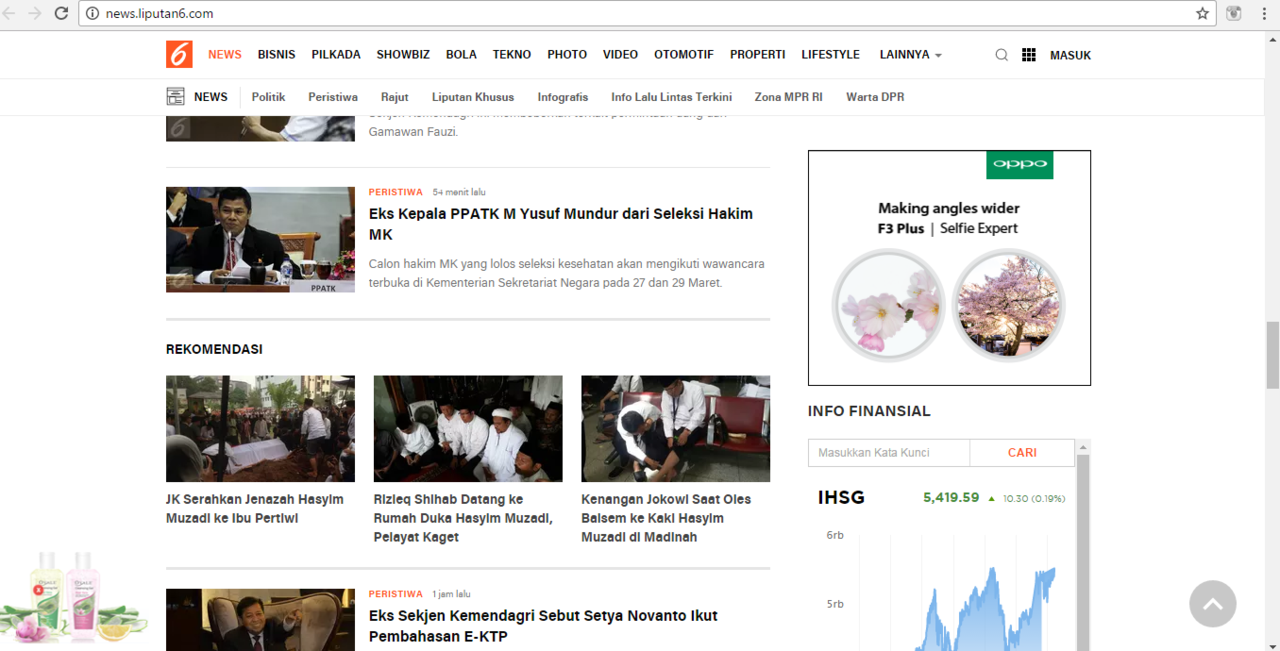1280x651 pixels.
Task: Open the Warta DPR link
Action: point(875,97)
